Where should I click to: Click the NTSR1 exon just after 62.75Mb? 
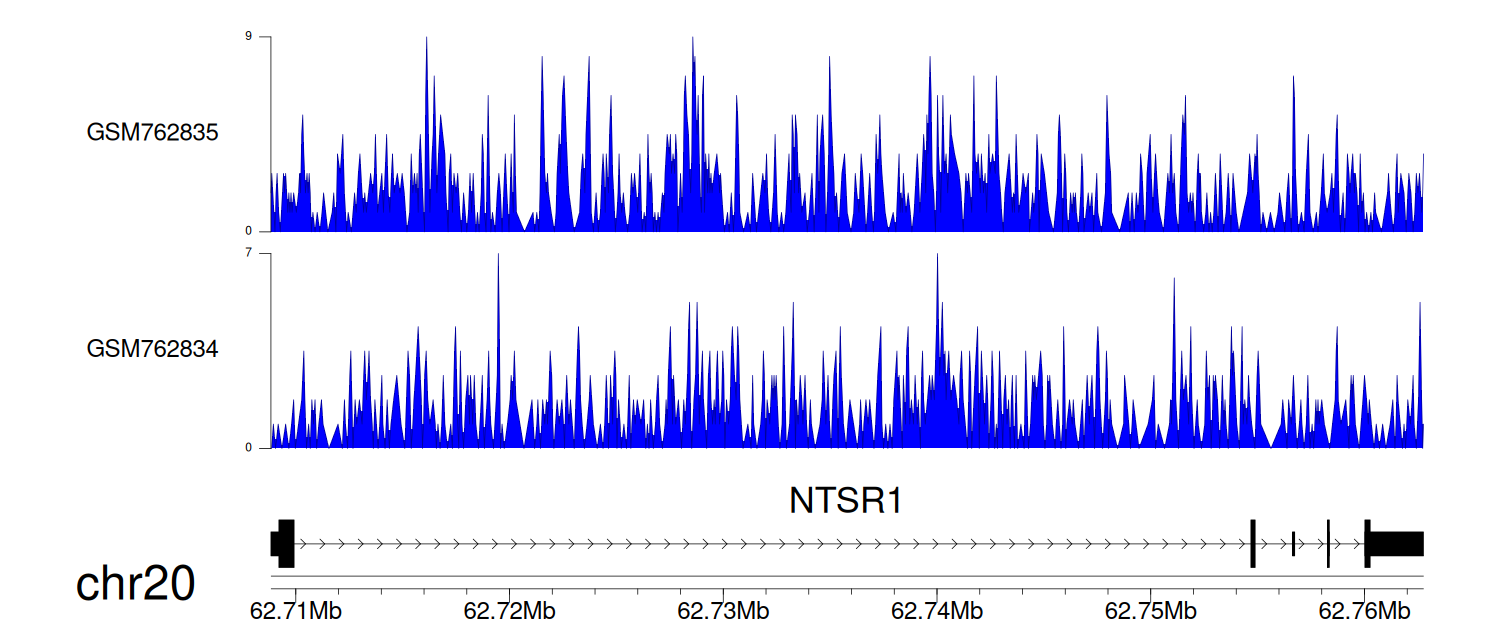(1252, 544)
